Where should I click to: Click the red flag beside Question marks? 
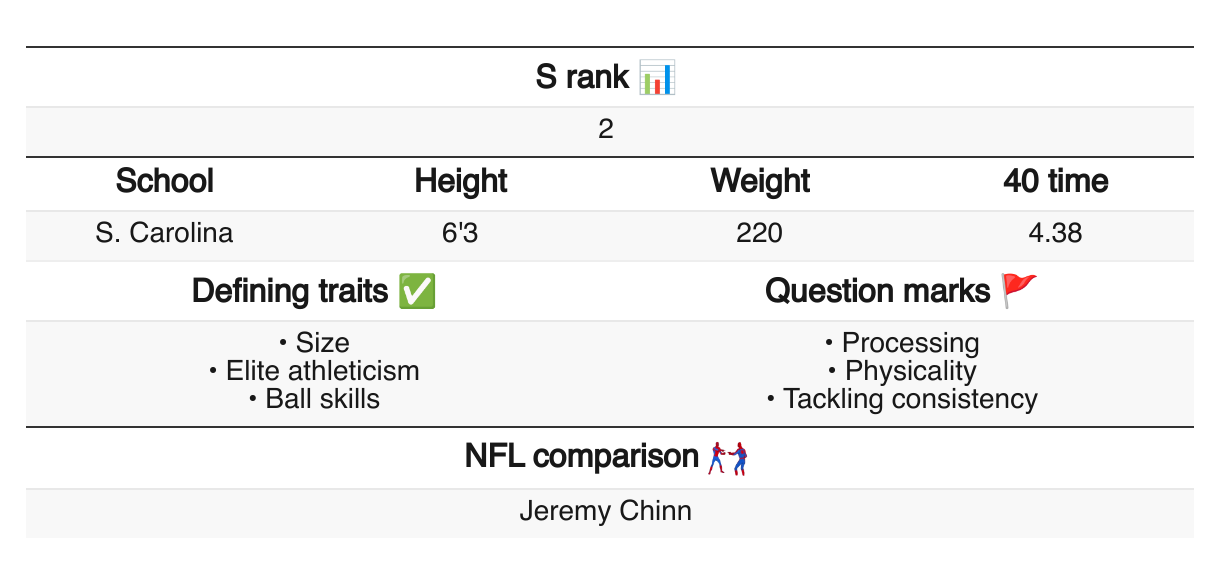(x=1019, y=291)
